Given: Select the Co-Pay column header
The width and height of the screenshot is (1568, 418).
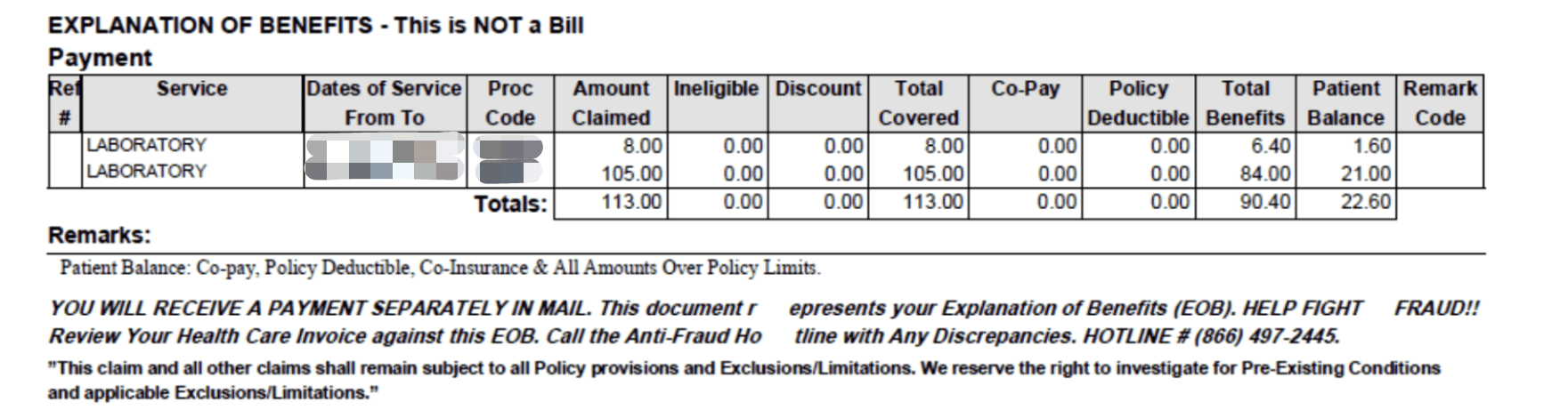Looking at the screenshot, I should 1026,89.
